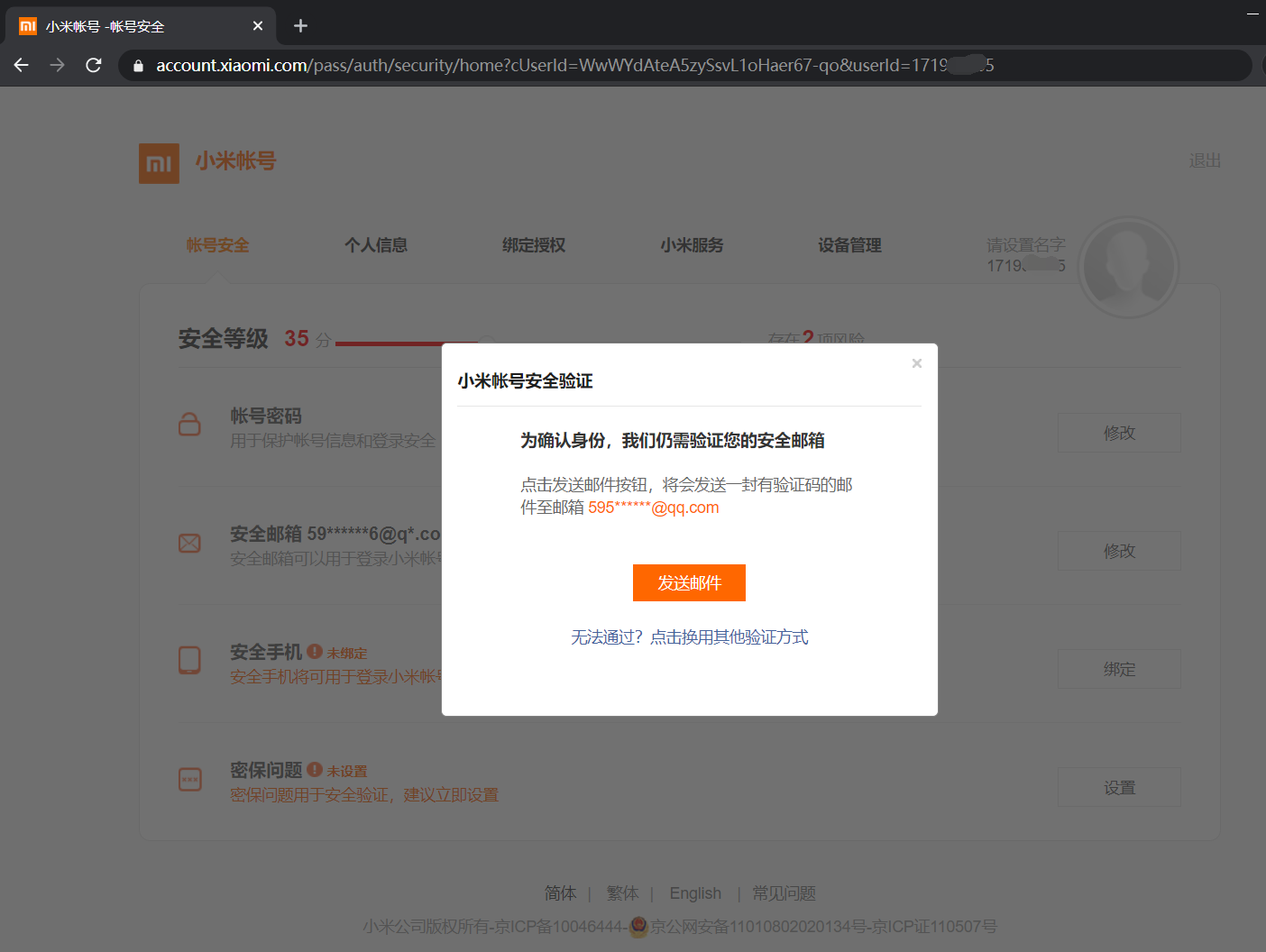
Task: Open the 绑定授权 tab
Action: [x=534, y=245]
